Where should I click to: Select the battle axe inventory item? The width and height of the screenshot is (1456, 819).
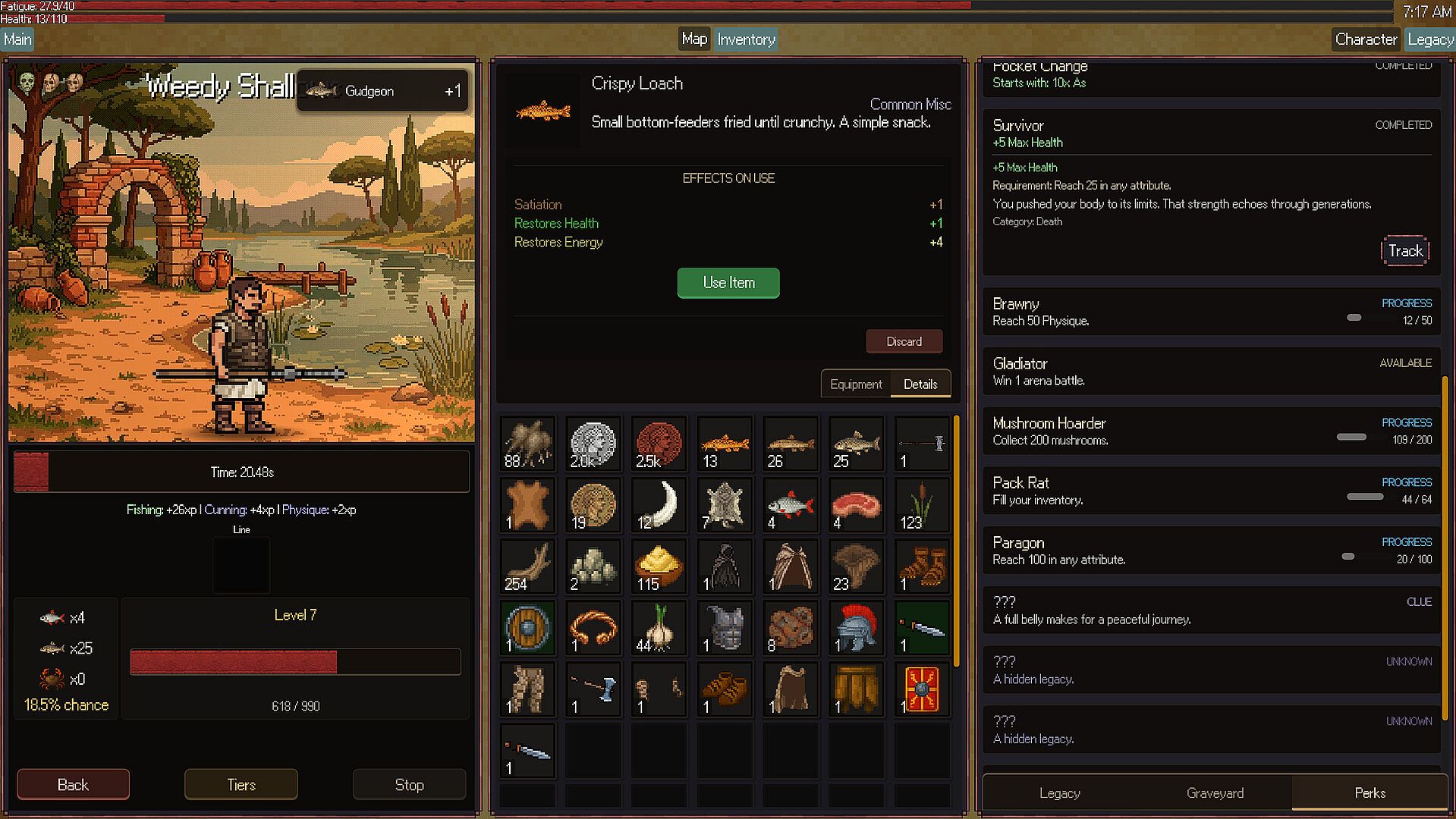click(x=593, y=689)
